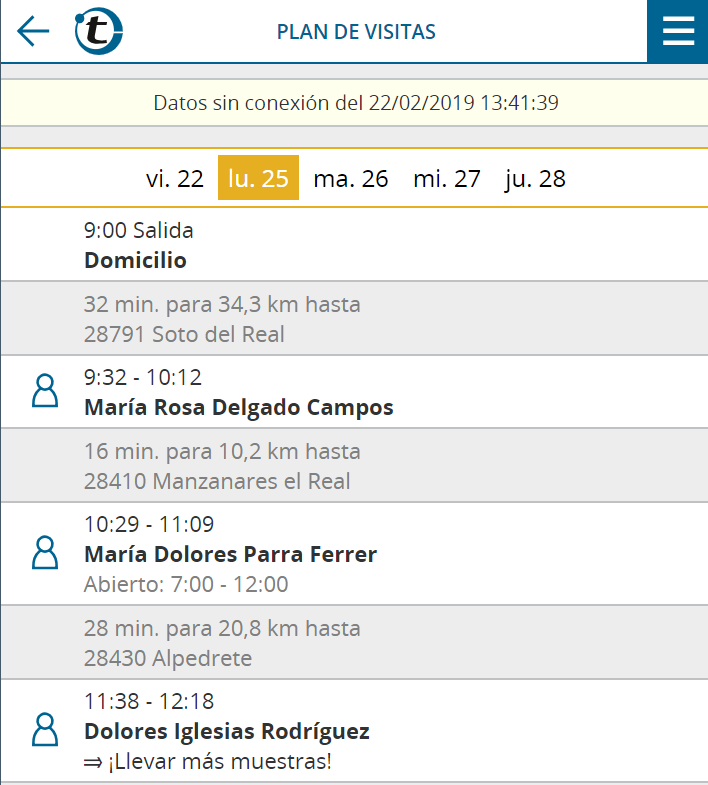Switch to ma. 26 day tab
The image size is (708, 785).
point(350,178)
